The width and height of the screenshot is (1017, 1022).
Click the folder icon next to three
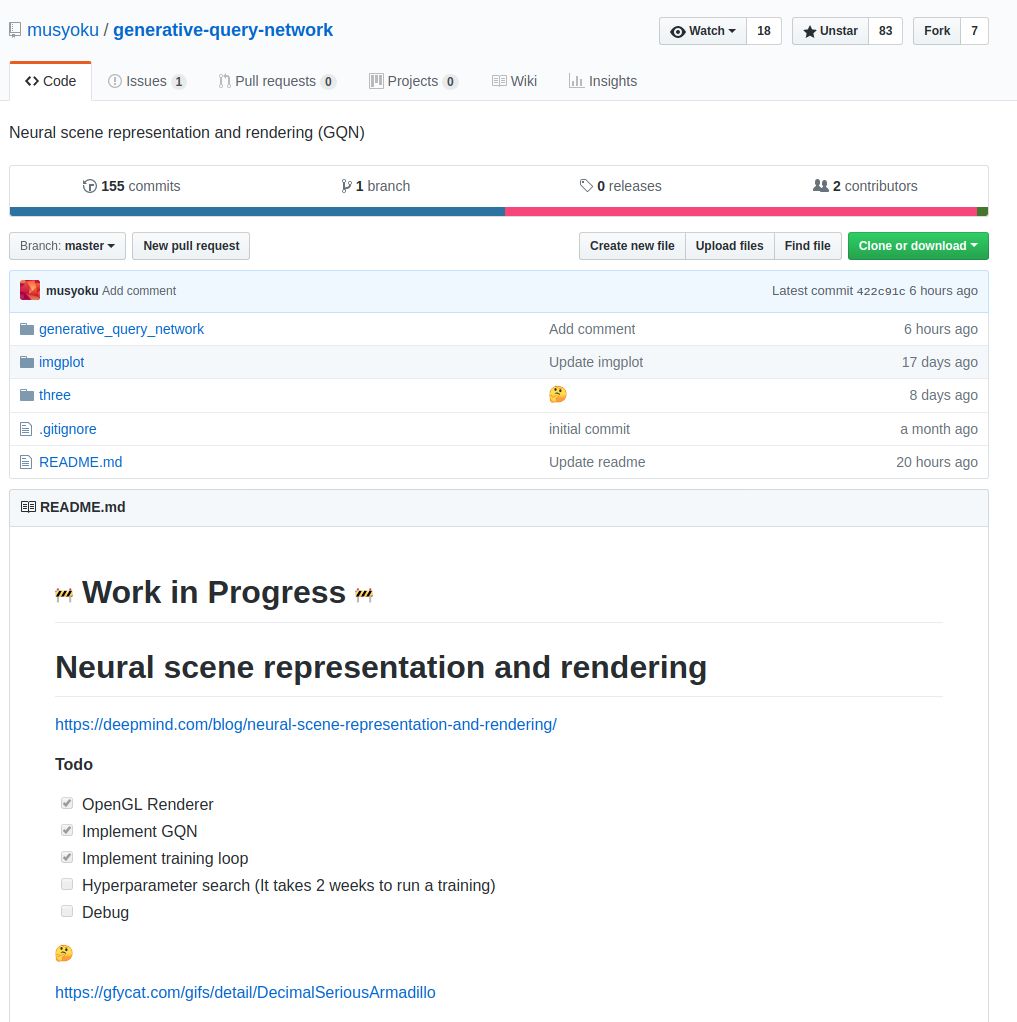(27, 395)
